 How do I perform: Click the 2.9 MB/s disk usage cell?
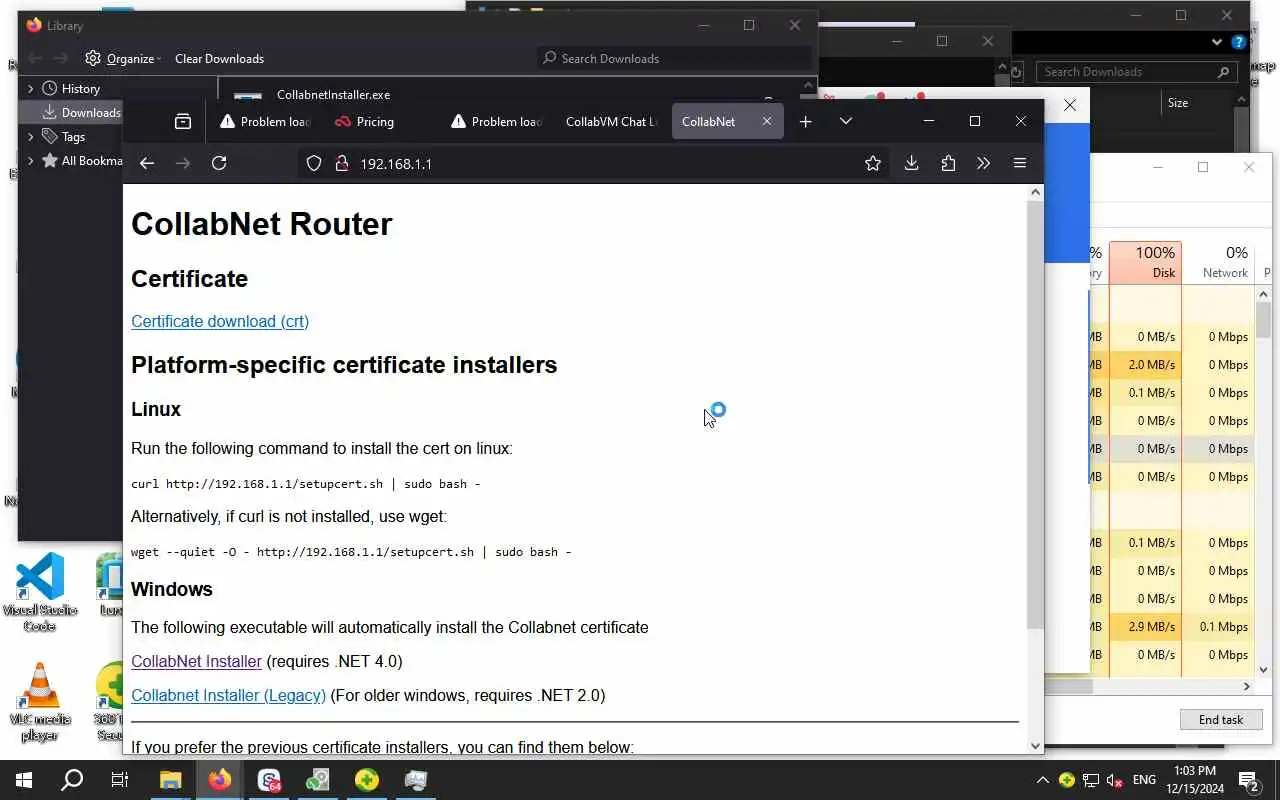pyautogui.click(x=1145, y=627)
